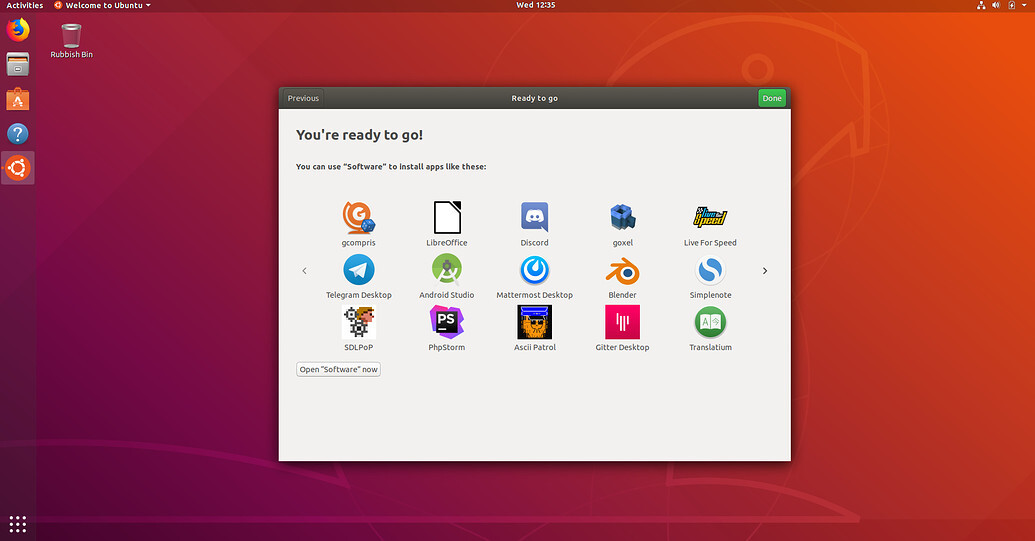
Task: Select the Blender app icon
Action: (x=622, y=271)
